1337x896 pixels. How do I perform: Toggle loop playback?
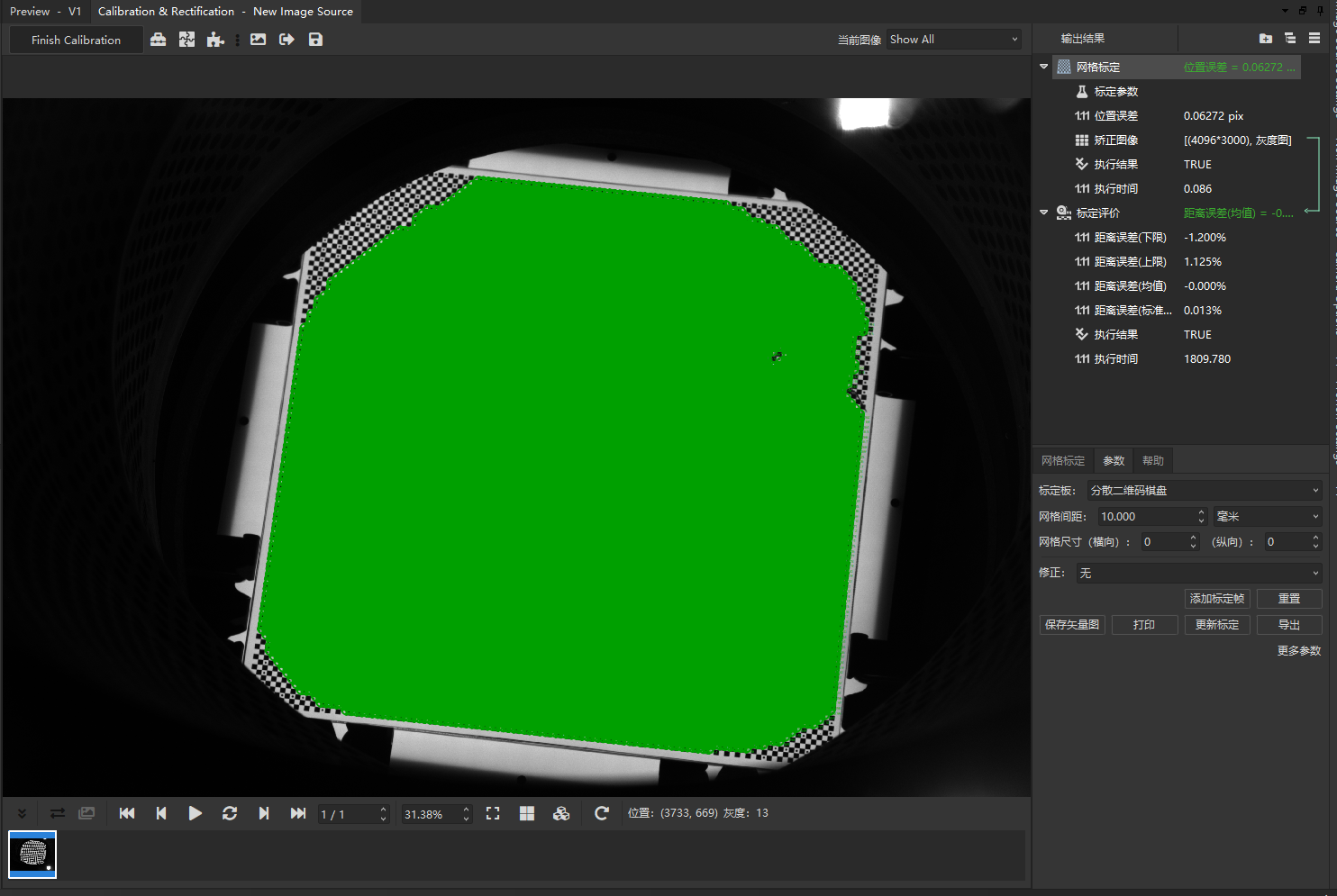230,813
